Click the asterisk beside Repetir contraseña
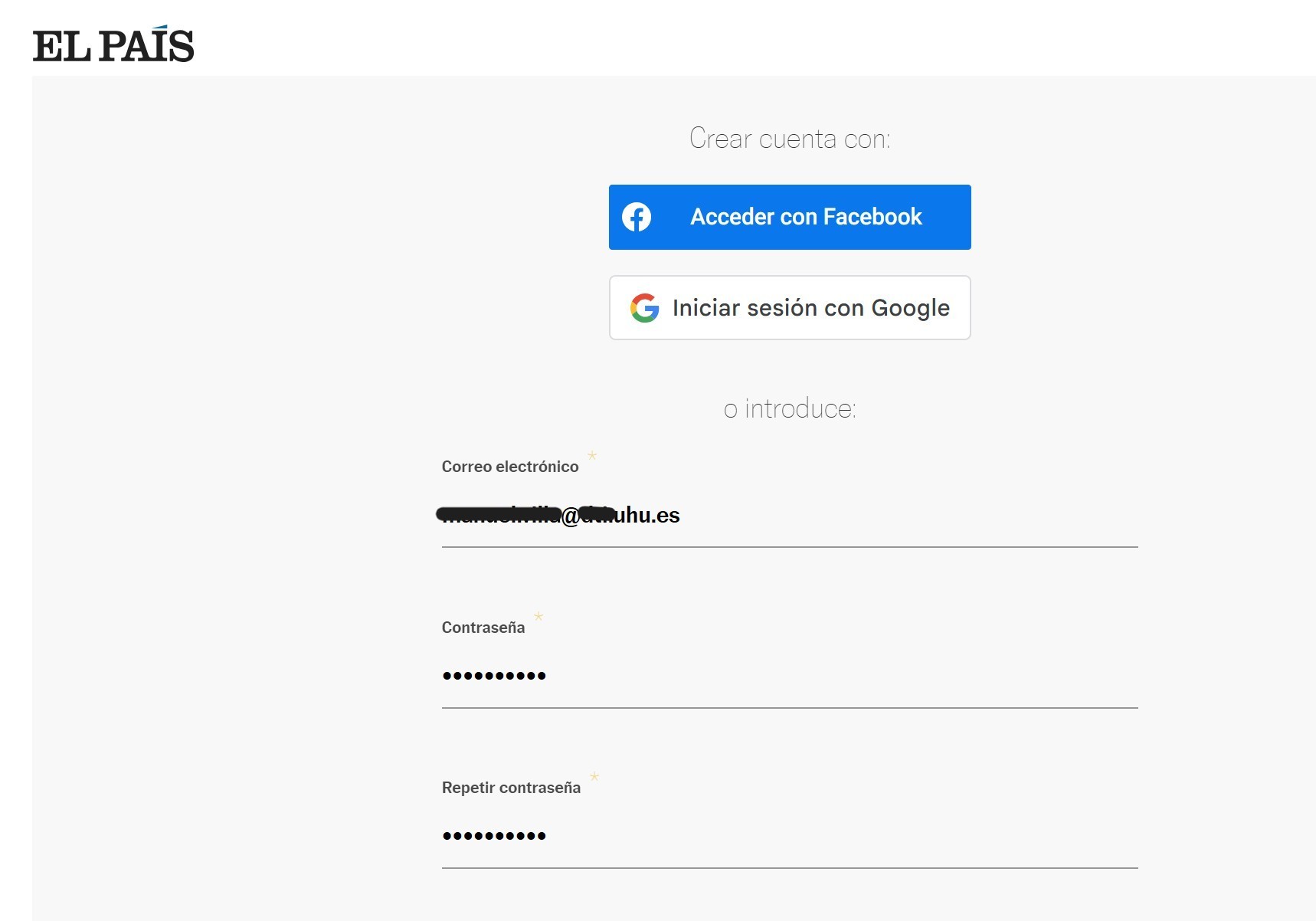Viewport: 1316px width, 921px height. coord(594,777)
